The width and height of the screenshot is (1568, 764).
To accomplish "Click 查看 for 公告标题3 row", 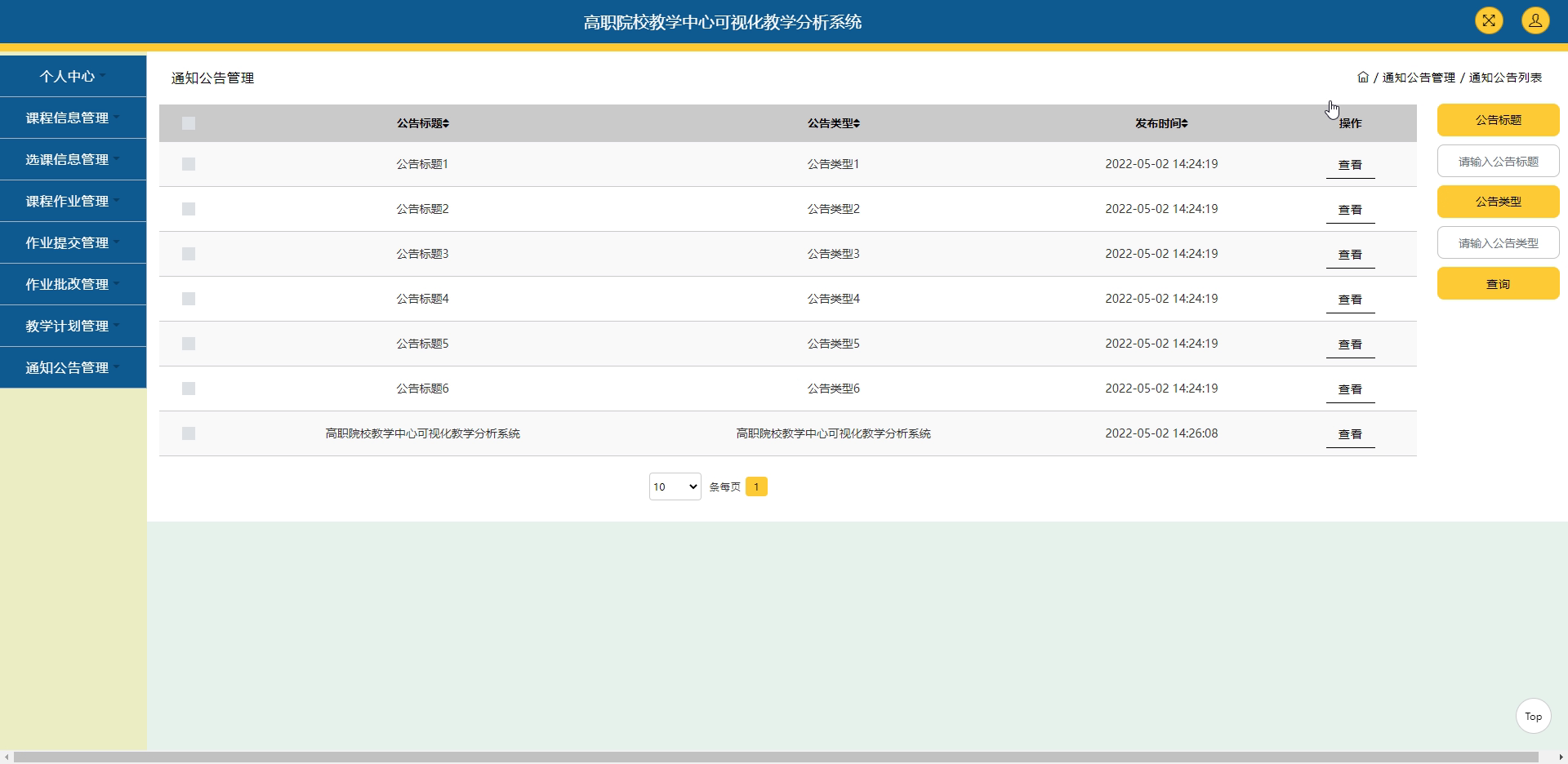I will click(1350, 255).
